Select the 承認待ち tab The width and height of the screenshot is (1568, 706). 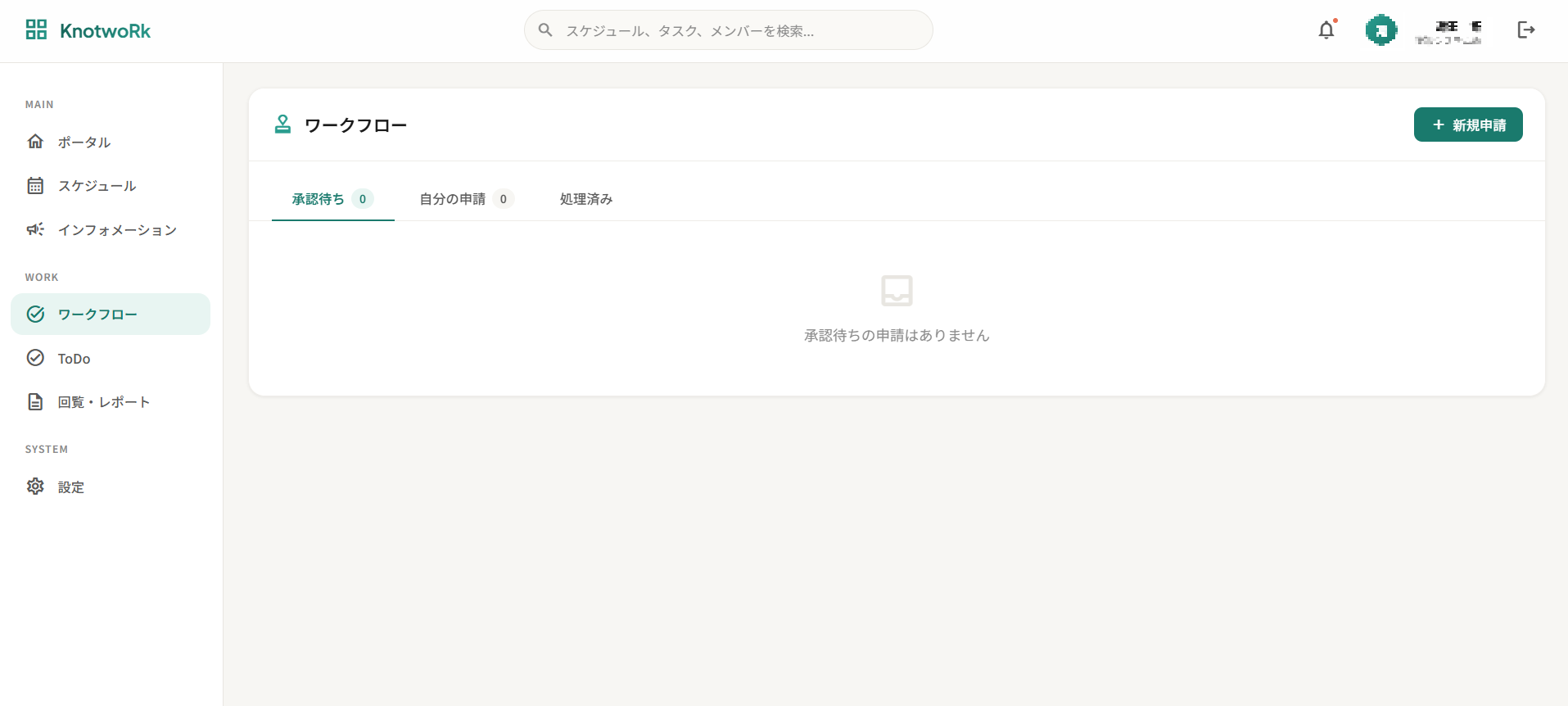pyautogui.click(x=332, y=199)
